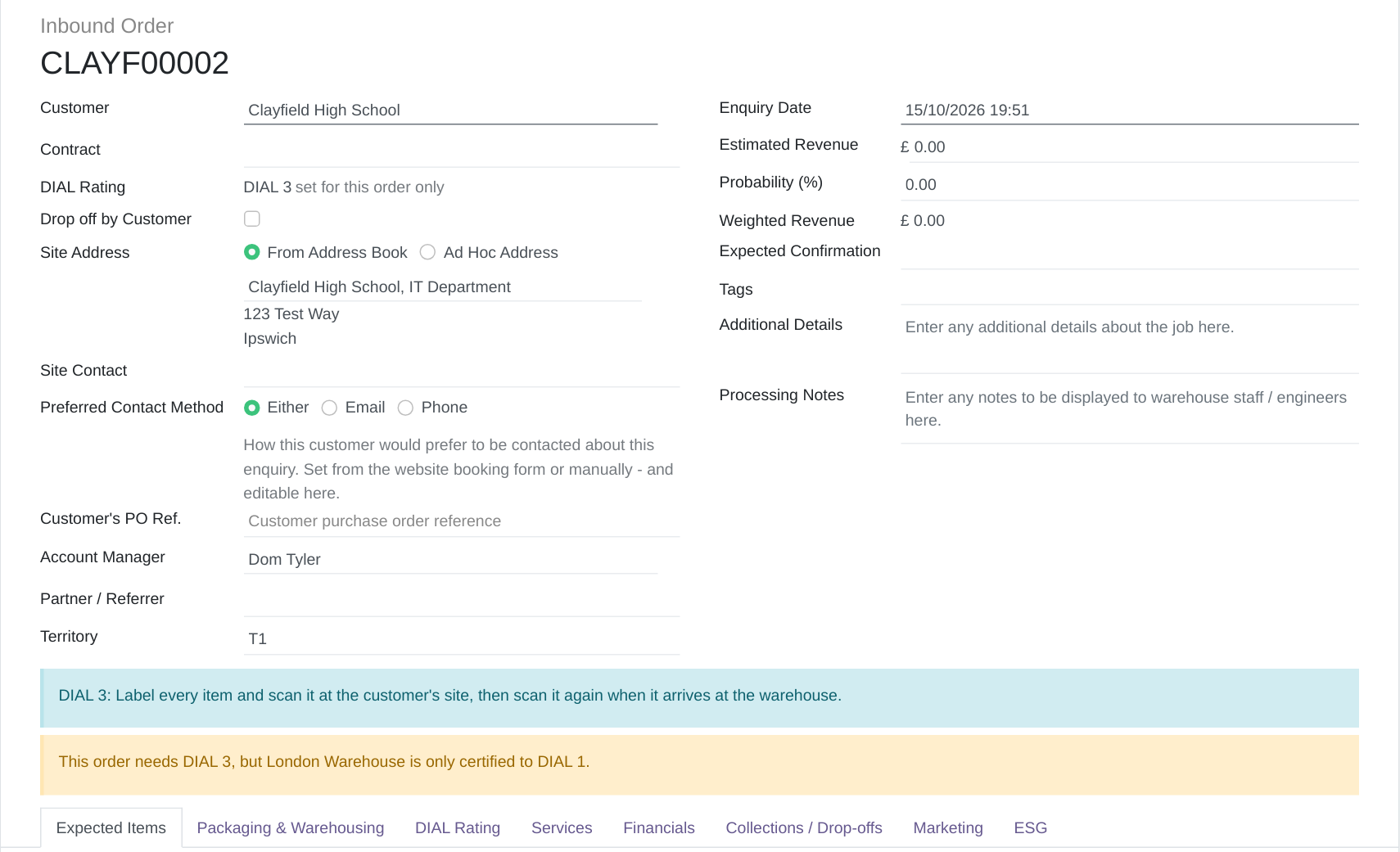Click the '123 Test Way' address line

point(291,314)
